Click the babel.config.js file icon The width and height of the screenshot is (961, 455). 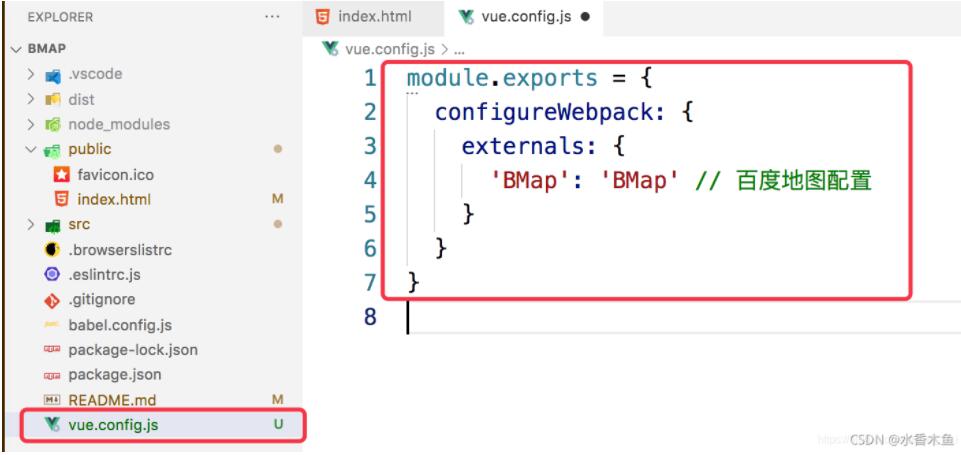tap(53, 325)
